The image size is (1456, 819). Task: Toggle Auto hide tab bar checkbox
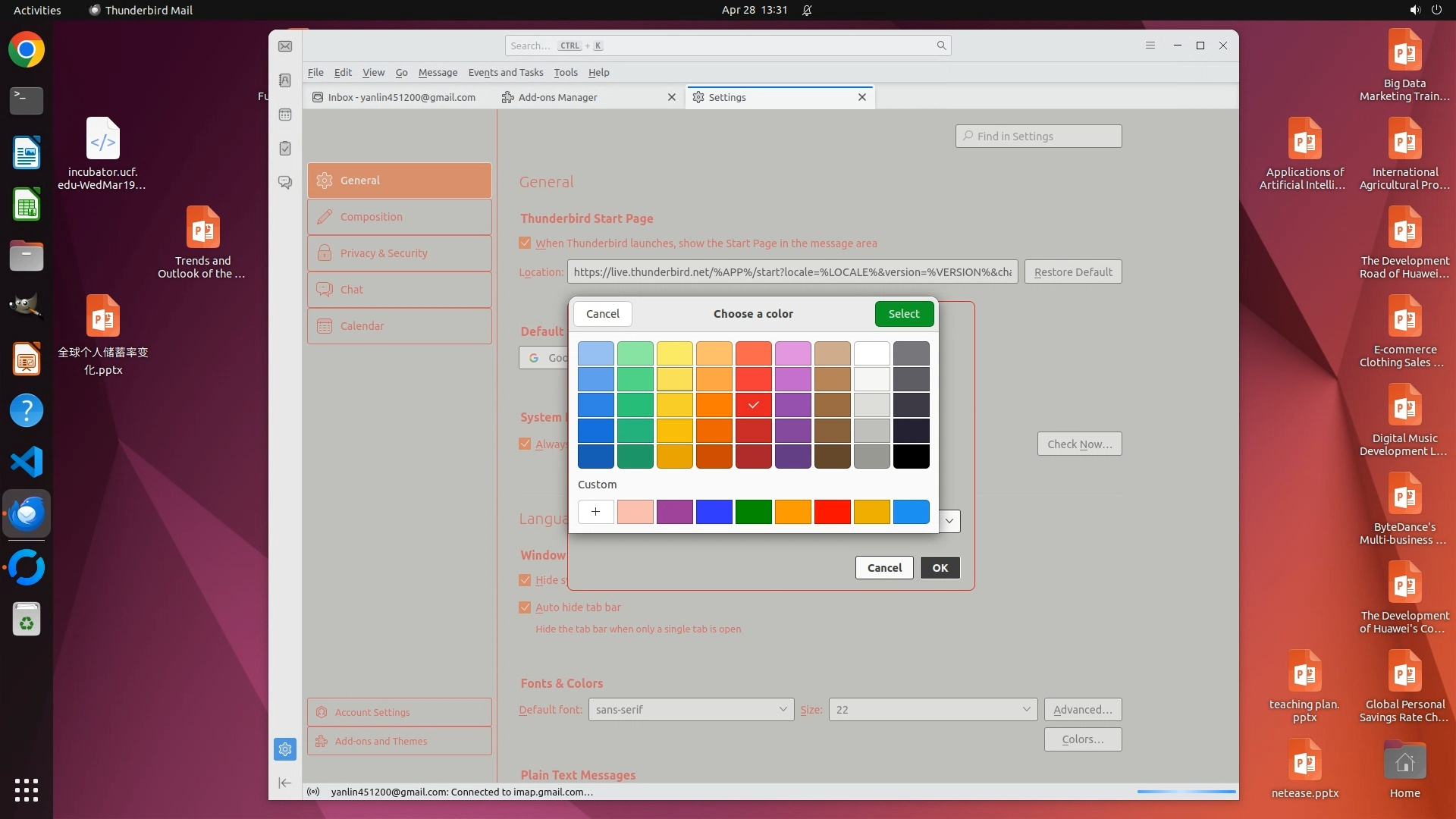(x=525, y=607)
